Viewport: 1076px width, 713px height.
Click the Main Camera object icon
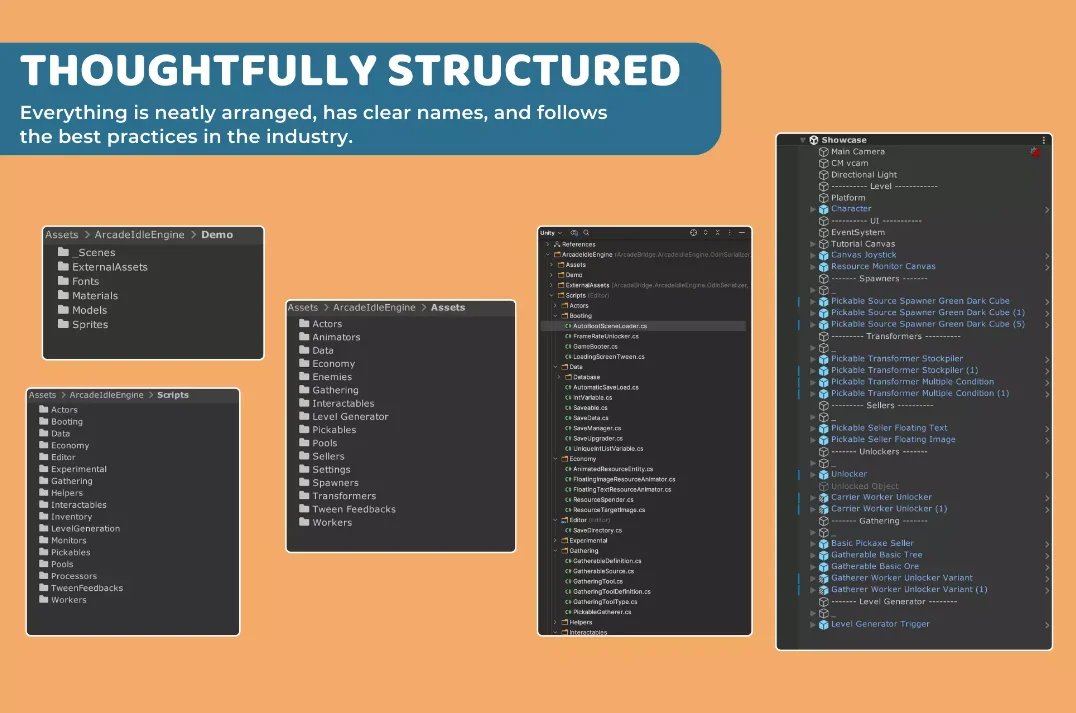[x=823, y=152]
